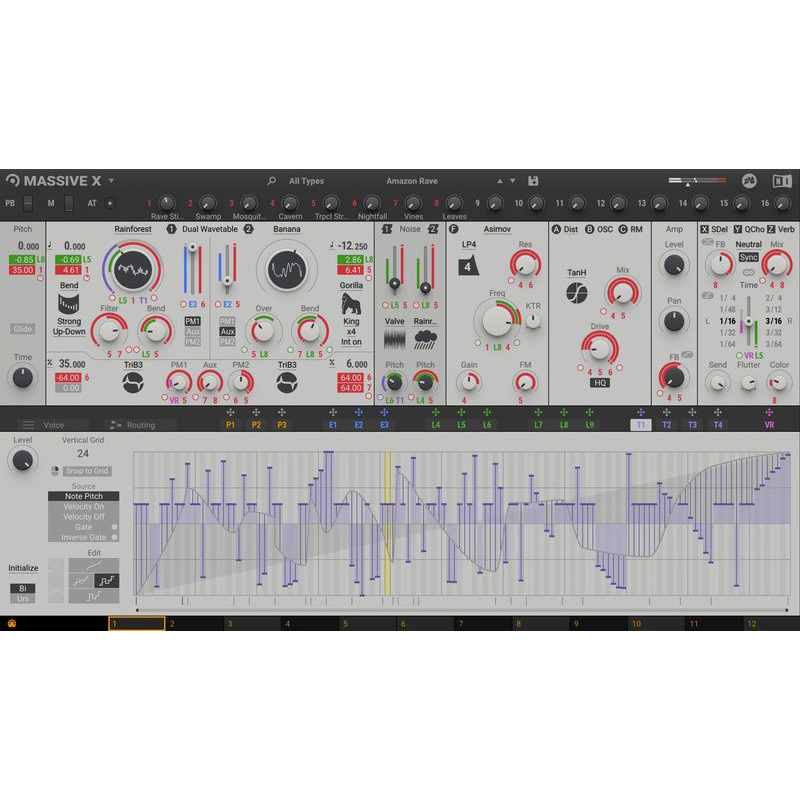Click the Initialize button
Viewport: 800px width, 800px height.
coord(23,568)
